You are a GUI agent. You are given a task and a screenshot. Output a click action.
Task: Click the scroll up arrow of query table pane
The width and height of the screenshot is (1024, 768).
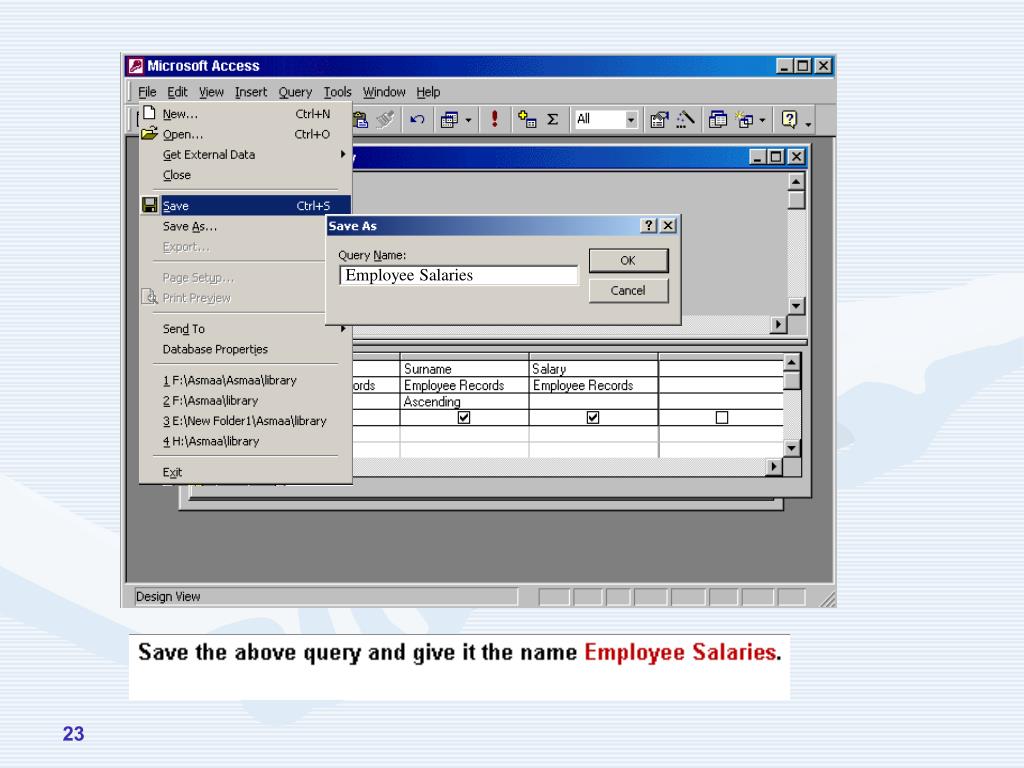pyautogui.click(x=796, y=182)
